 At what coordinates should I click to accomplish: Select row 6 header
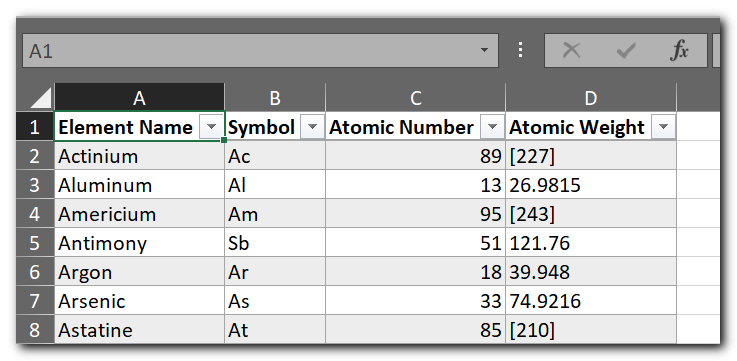(x=36, y=272)
